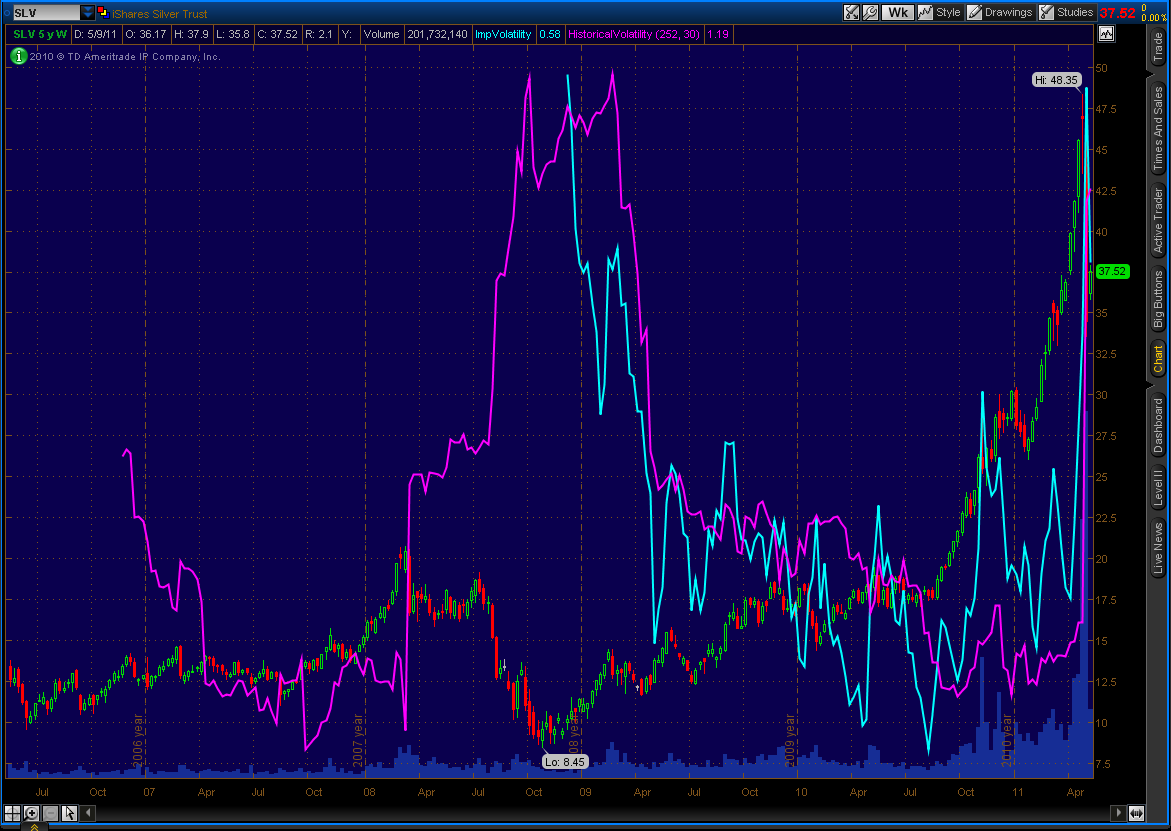The image size is (1171, 831).
Task: Click the 'C: 37.52' close value
Action: [x=277, y=34]
